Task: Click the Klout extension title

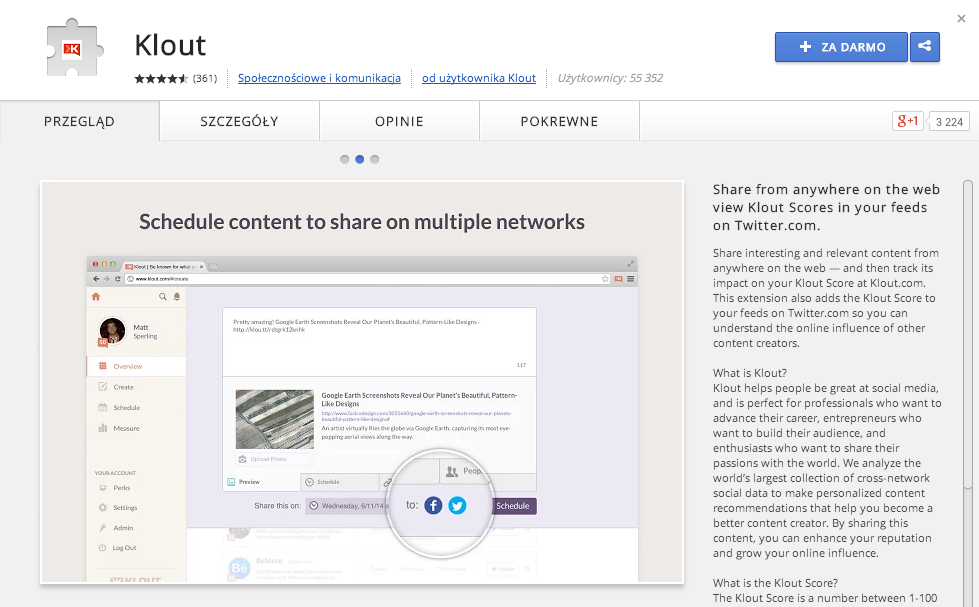Action: (170, 45)
